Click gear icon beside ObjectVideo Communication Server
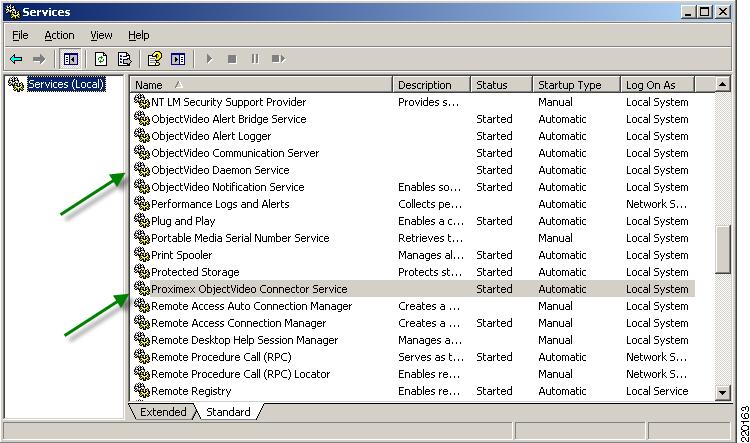 (x=142, y=152)
